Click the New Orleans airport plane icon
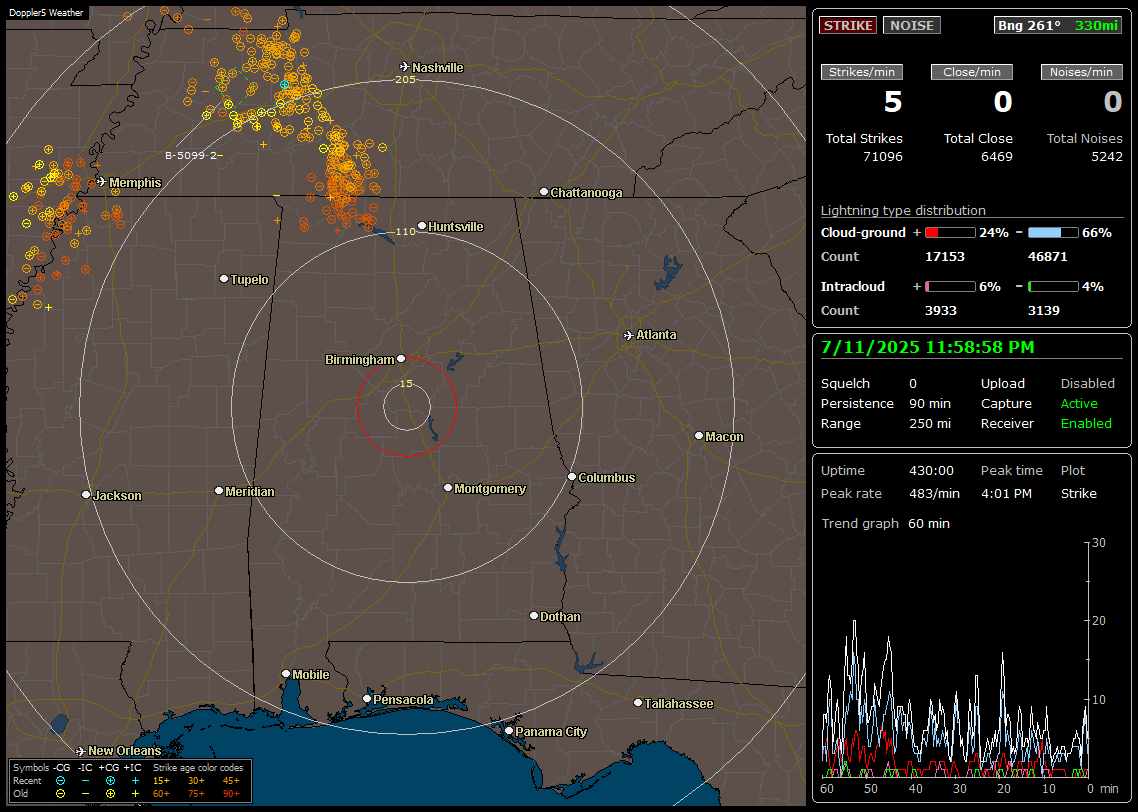This screenshot has width=1138, height=812. pyautogui.click(x=81, y=751)
